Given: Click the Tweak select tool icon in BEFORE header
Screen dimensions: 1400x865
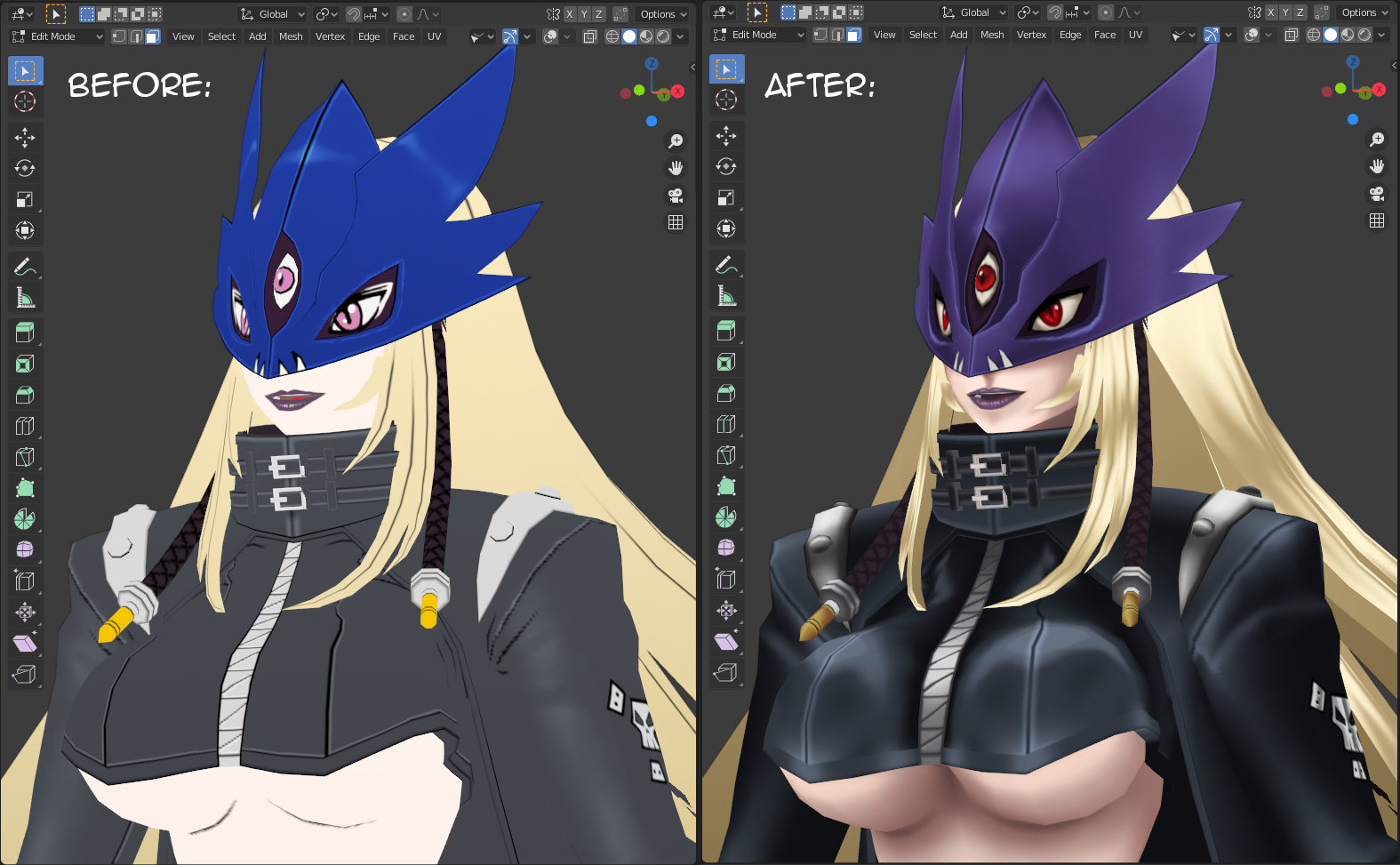Looking at the screenshot, I should pos(55,13).
